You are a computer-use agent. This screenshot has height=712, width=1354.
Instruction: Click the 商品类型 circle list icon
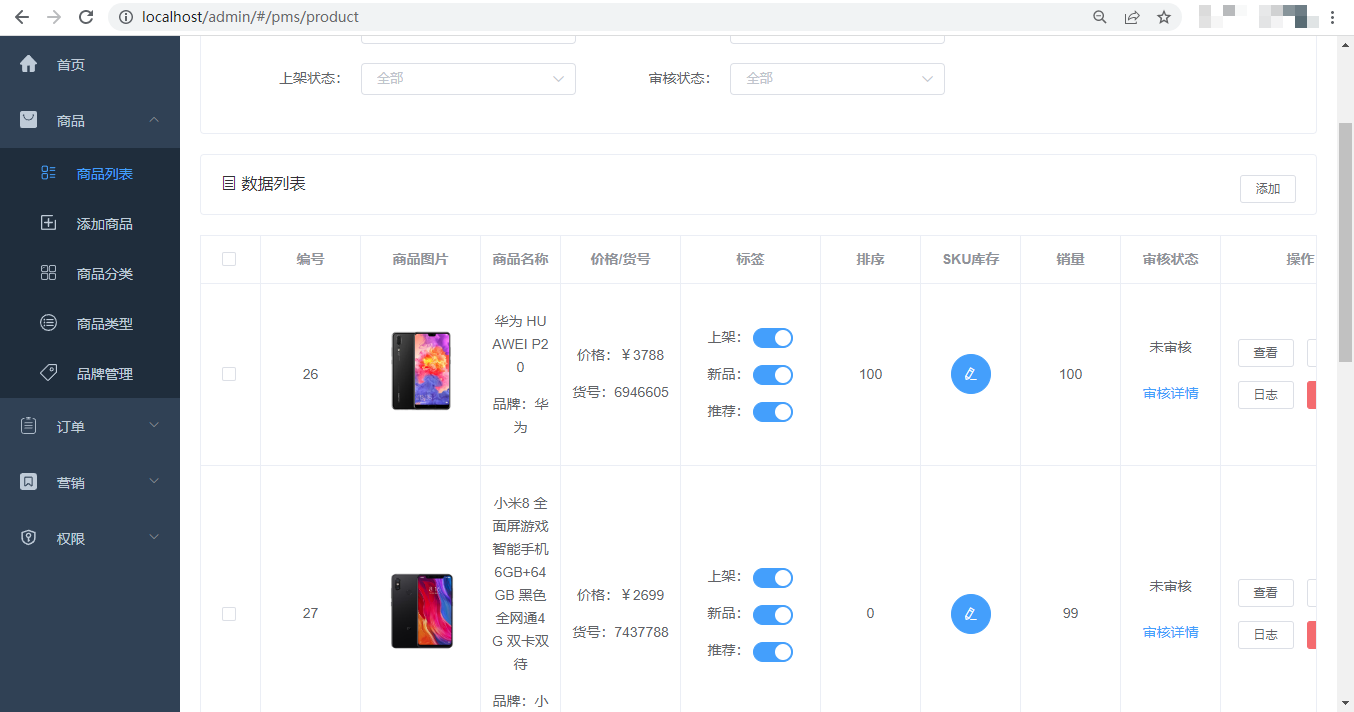pyautogui.click(x=48, y=323)
